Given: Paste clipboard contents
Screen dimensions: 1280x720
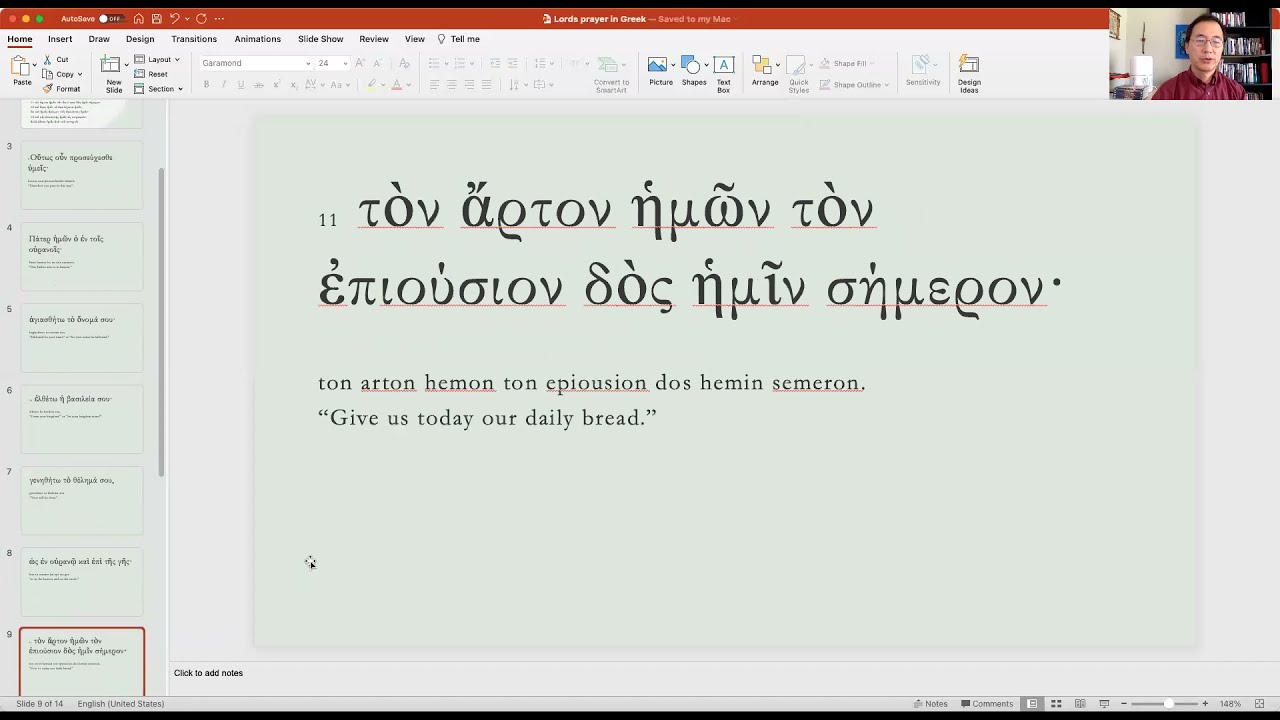Looking at the screenshot, I should (21, 71).
